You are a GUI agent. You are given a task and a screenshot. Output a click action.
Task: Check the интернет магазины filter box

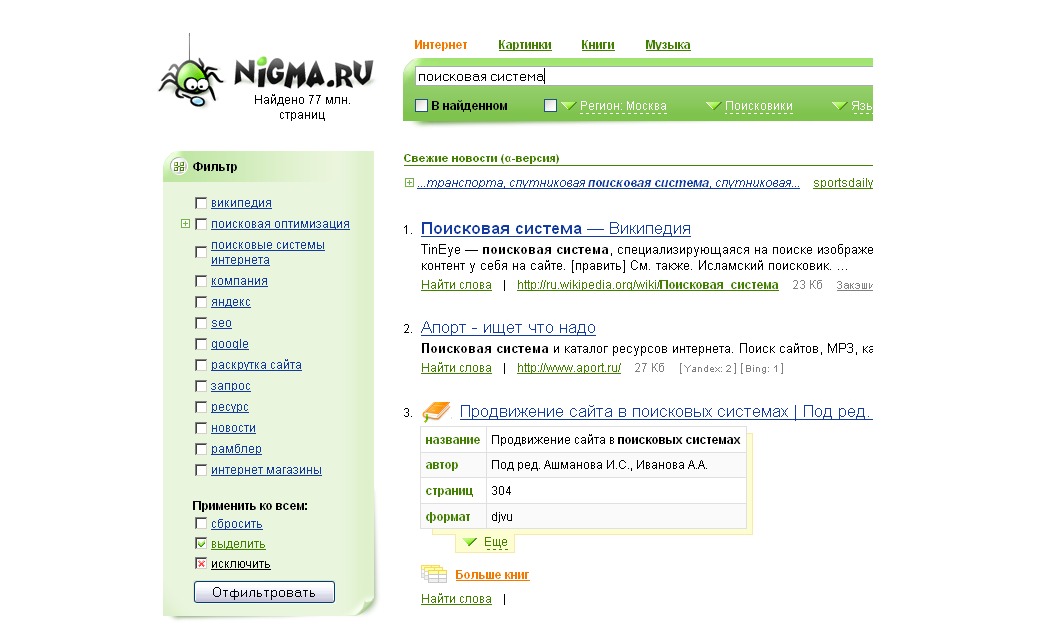pyautogui.click(x=201, y=470)
